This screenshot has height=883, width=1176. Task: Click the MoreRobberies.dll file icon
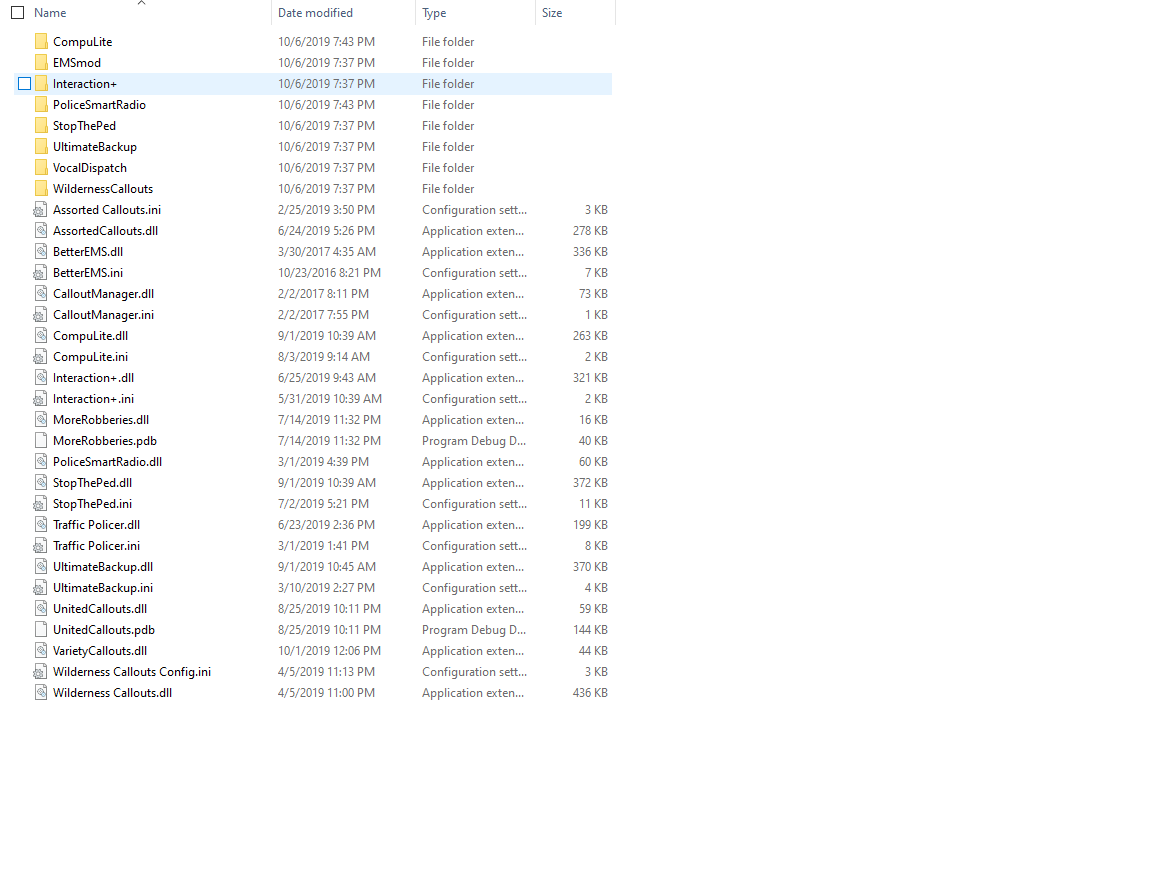(41, 419)
